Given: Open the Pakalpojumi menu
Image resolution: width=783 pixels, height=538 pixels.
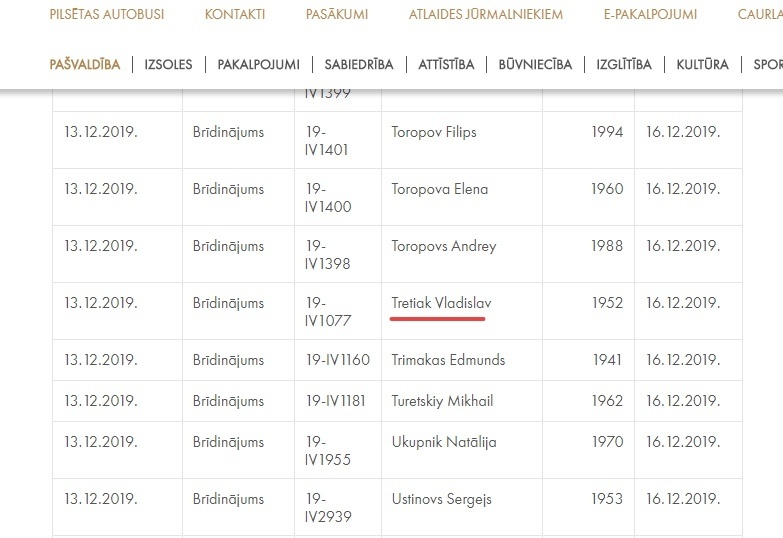Looking at the screenshot, I should (x=258, y=64).
